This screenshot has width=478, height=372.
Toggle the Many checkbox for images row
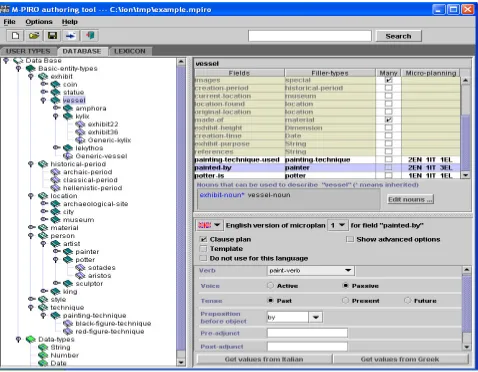[389, 80]
